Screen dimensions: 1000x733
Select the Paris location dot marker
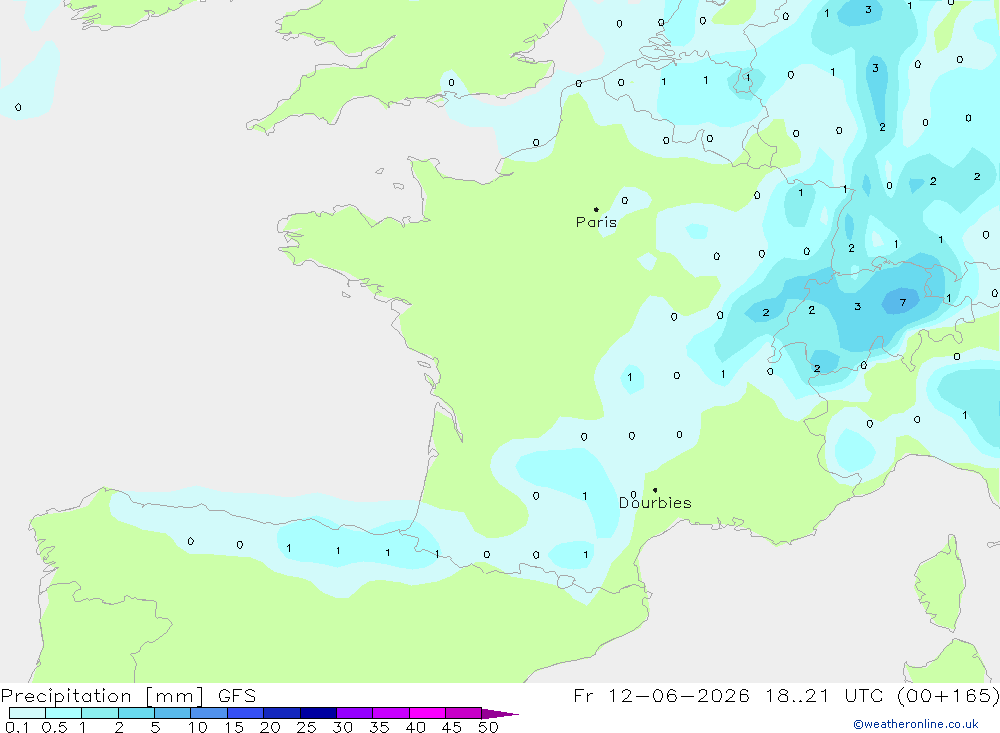coord(596,209)
